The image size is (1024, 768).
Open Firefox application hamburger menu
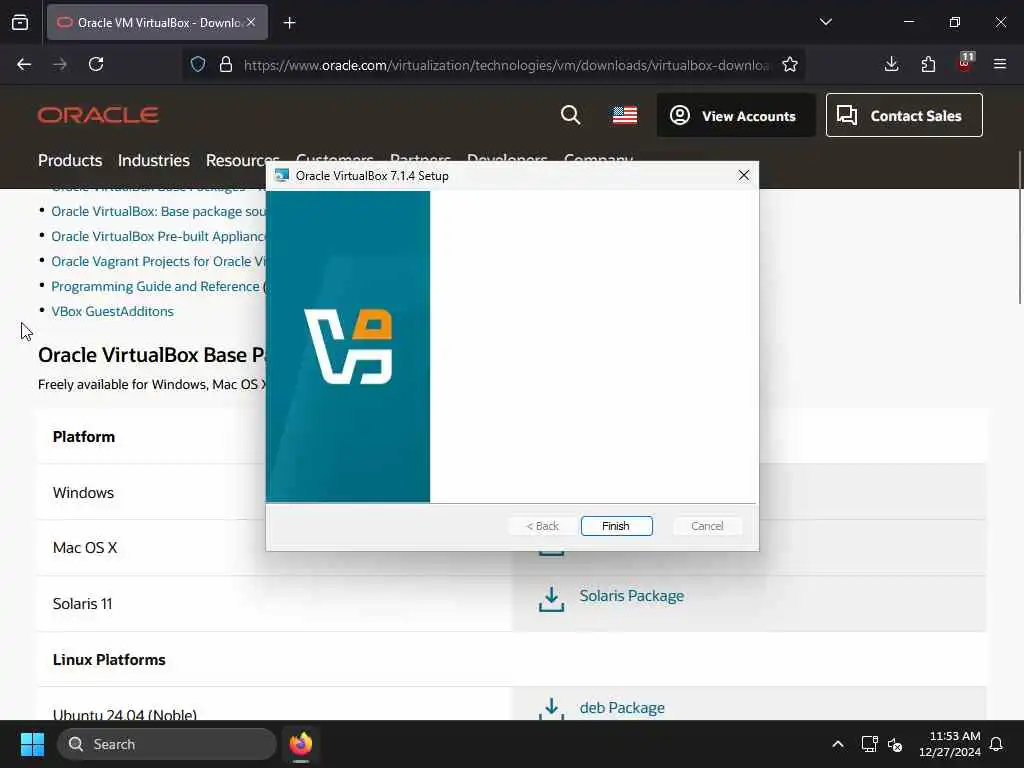tap(1000, 64)
